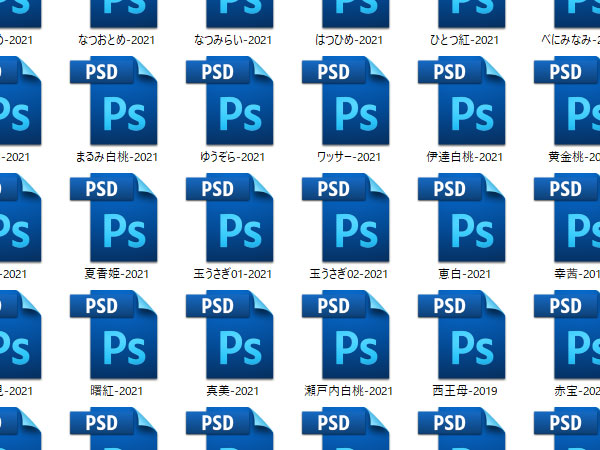Select the ゆうぞら-2021 PSD file icon

[230, 101]
